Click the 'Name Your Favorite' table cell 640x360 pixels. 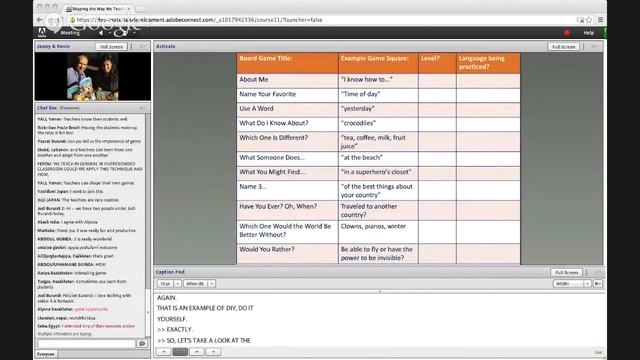click(x=287, y=95)
